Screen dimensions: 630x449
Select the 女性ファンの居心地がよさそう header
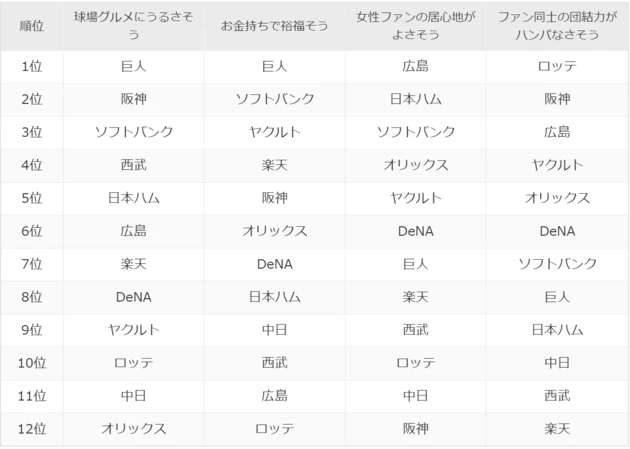pos(415,25)
